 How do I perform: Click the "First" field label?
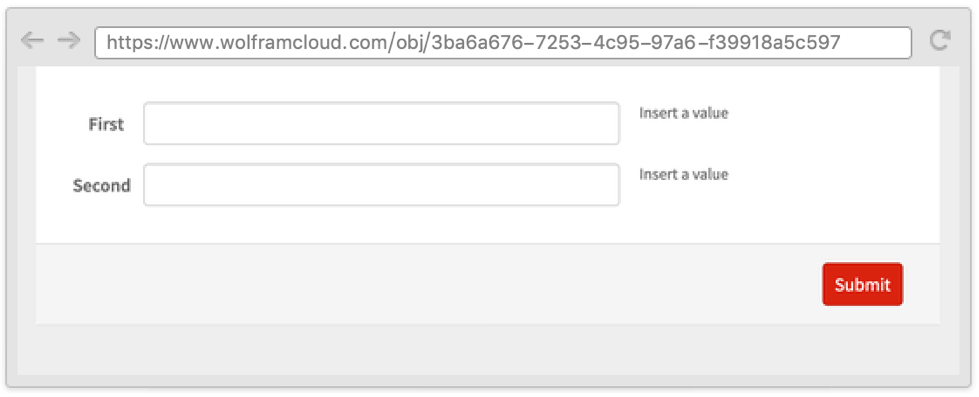click(106, 124)
